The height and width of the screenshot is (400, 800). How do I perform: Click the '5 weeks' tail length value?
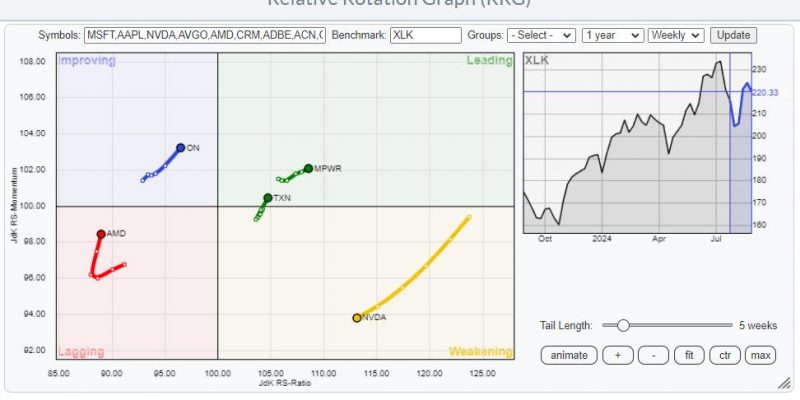[758, 326]
